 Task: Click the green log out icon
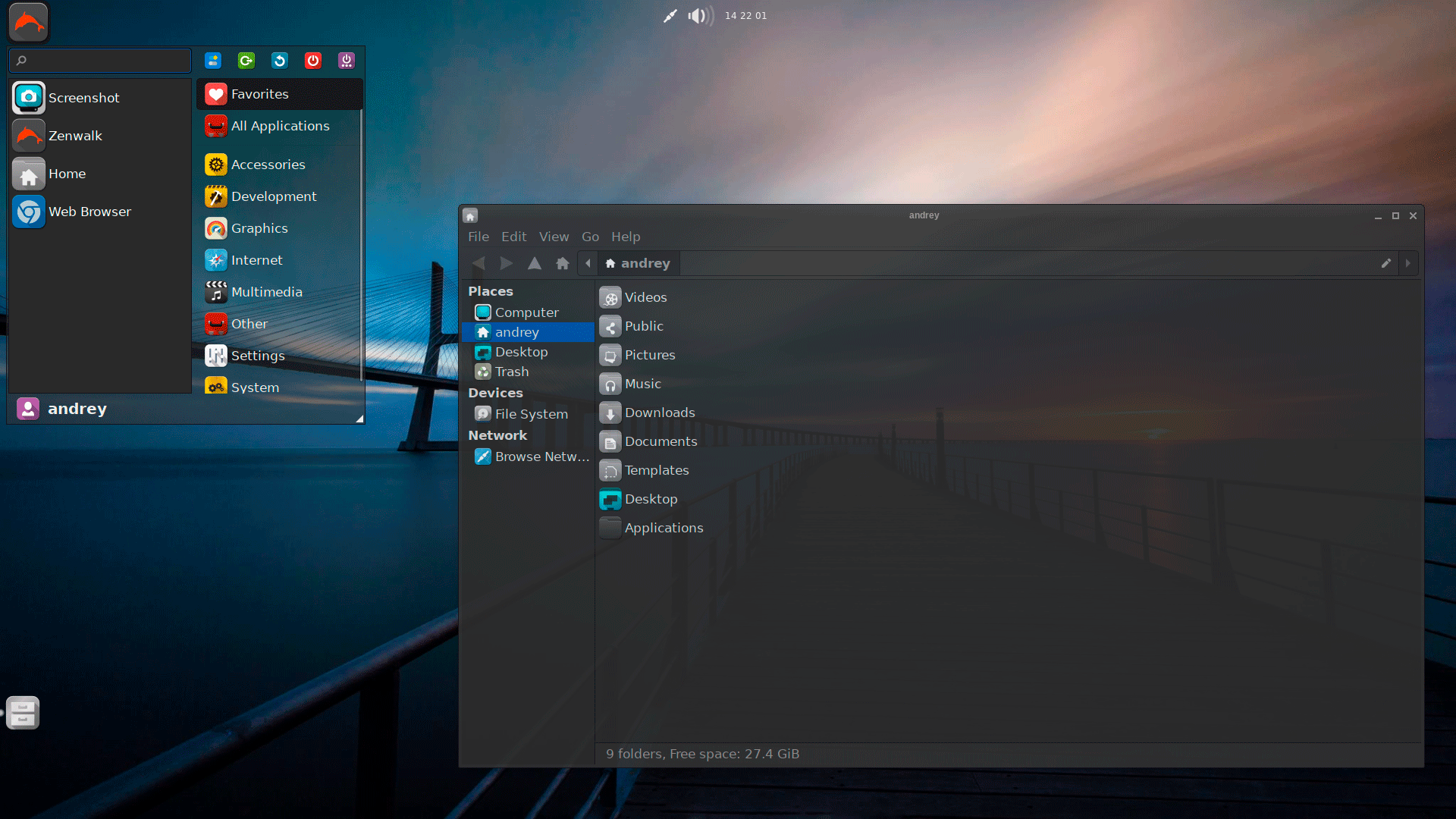coord(246,61)
